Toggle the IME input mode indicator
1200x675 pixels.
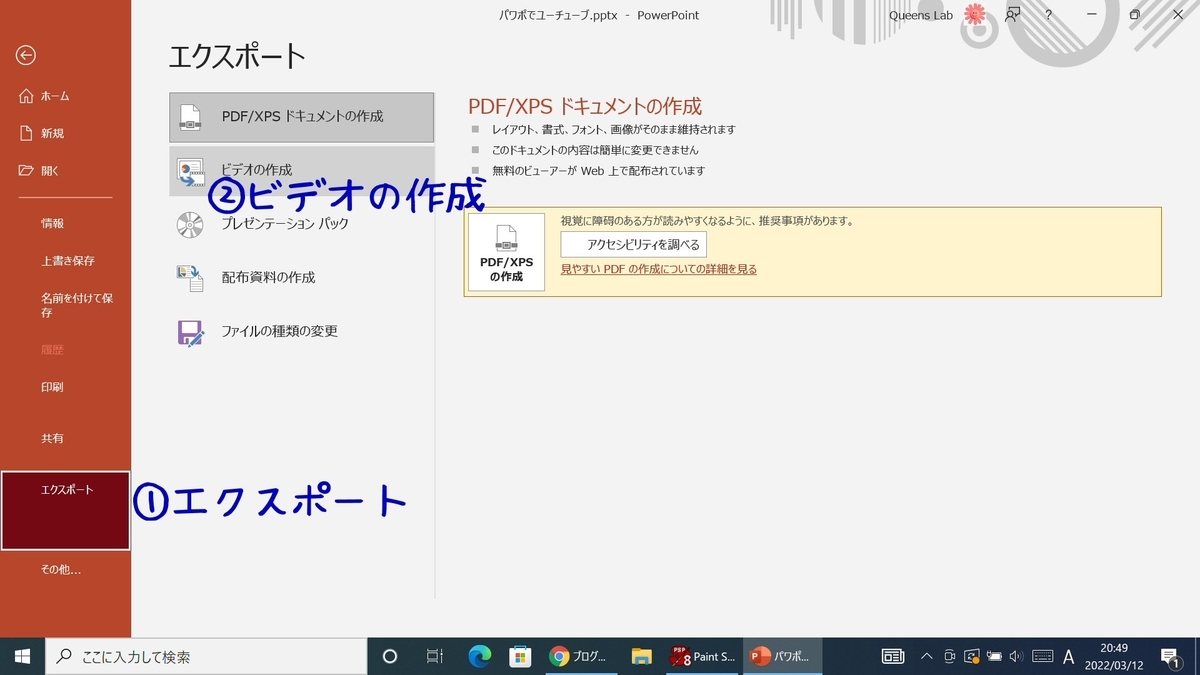[x=1068, y=657]
